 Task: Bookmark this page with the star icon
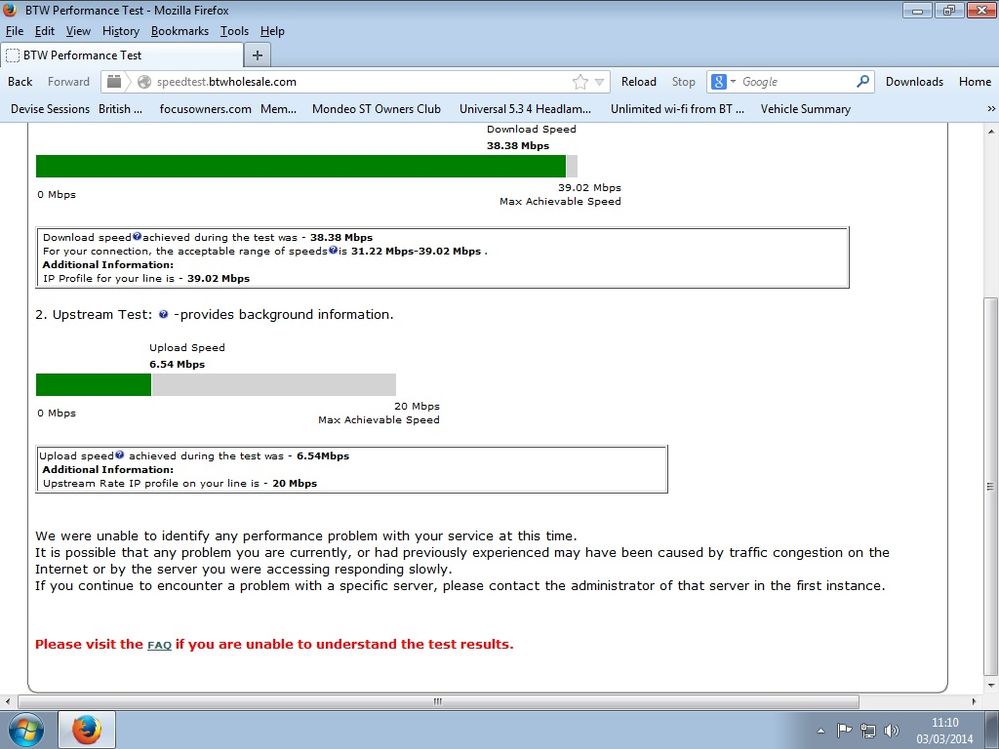[x=580, y=82]
